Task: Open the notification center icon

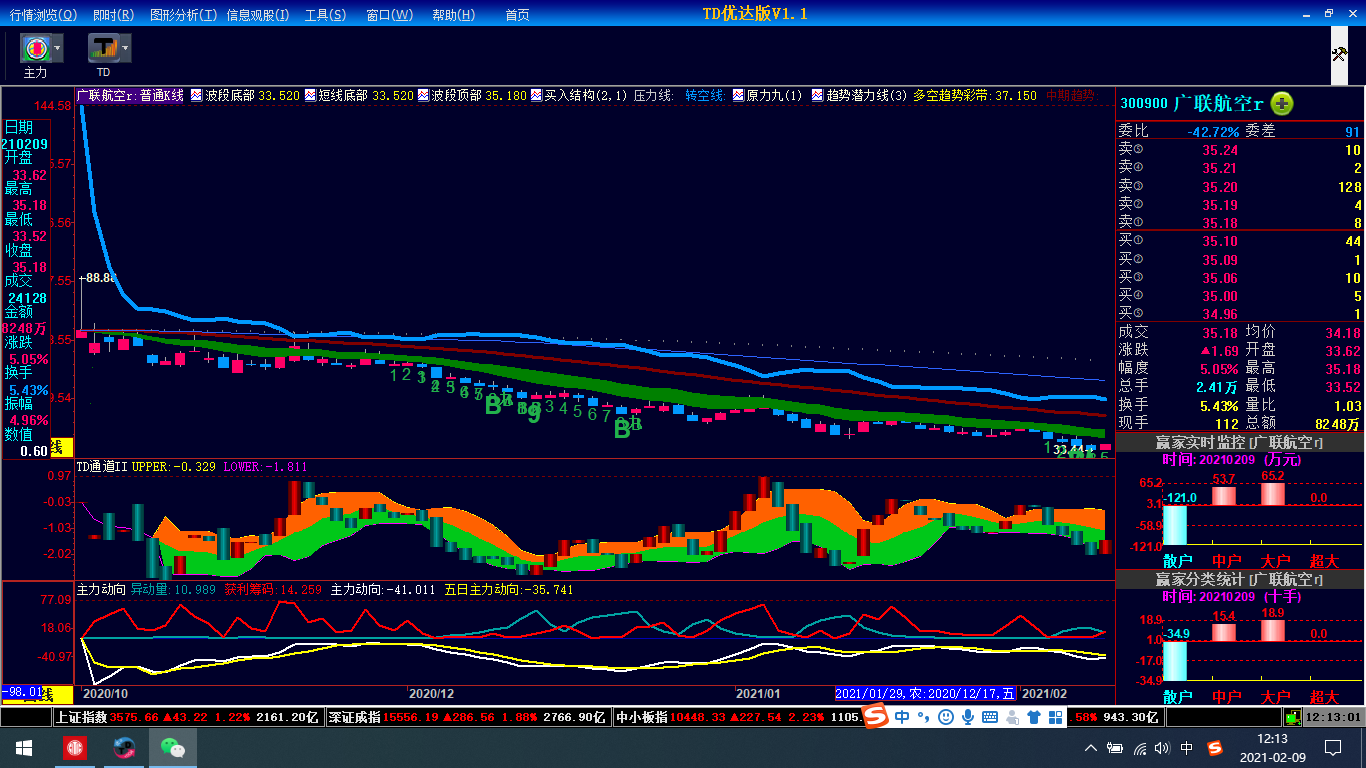Action: tap(1332, 748)
